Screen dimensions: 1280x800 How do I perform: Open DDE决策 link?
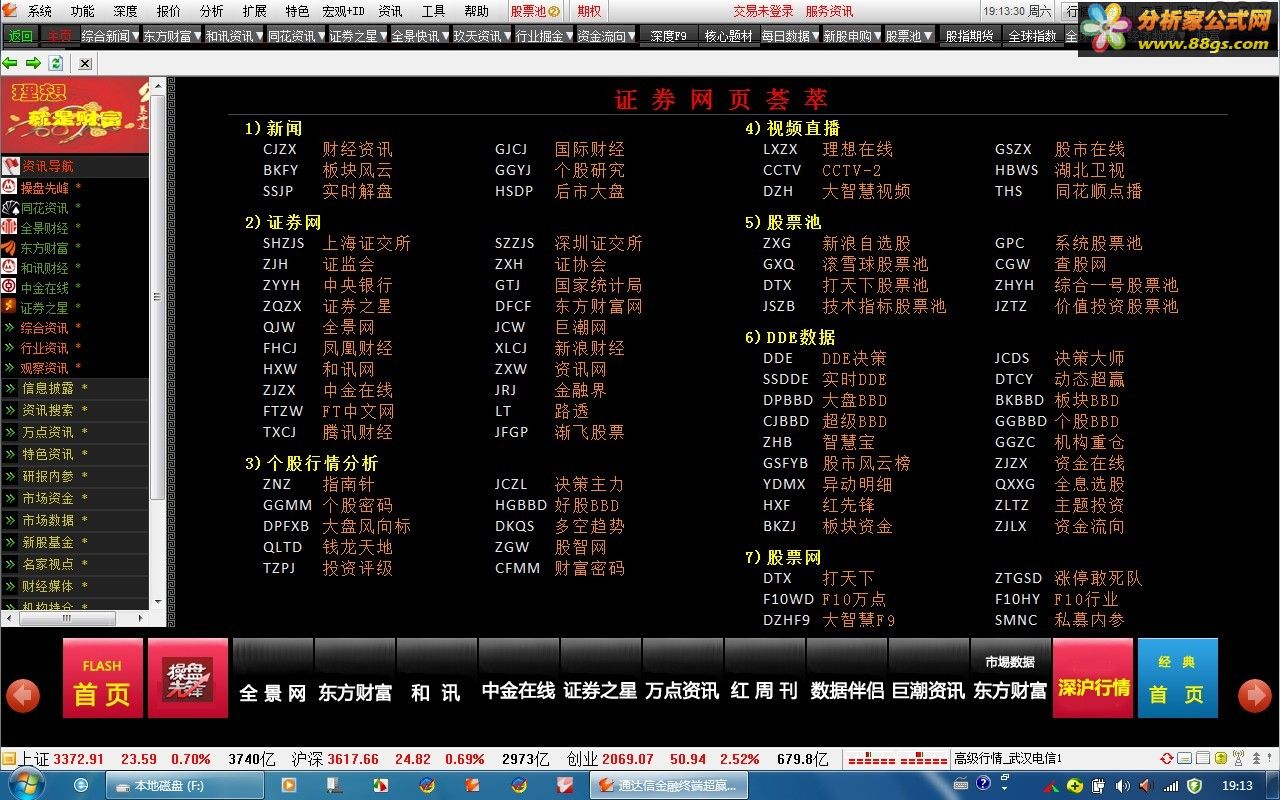pos(854,358)
